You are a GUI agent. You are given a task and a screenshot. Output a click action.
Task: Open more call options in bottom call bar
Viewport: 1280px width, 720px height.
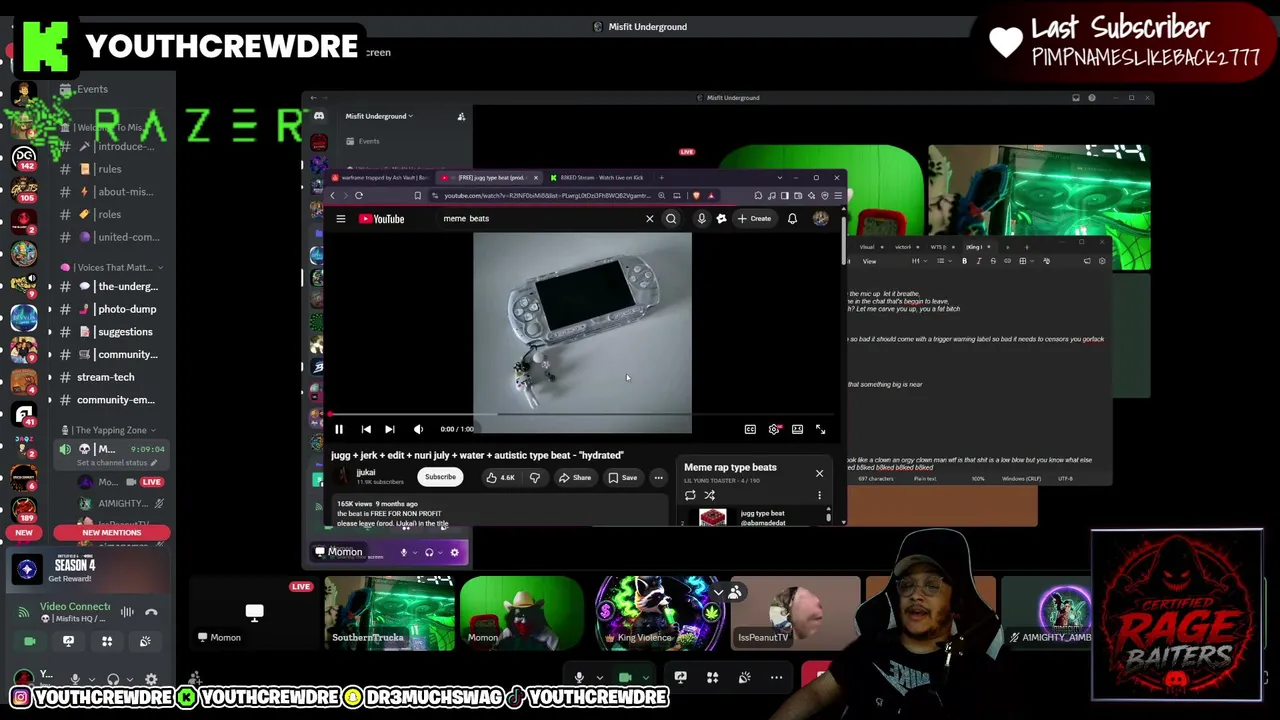point(776,678)
